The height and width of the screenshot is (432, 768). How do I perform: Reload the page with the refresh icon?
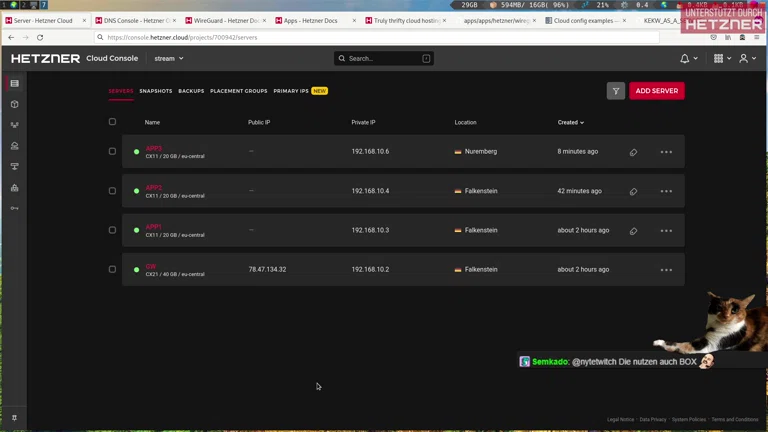[x=40, y=37]
